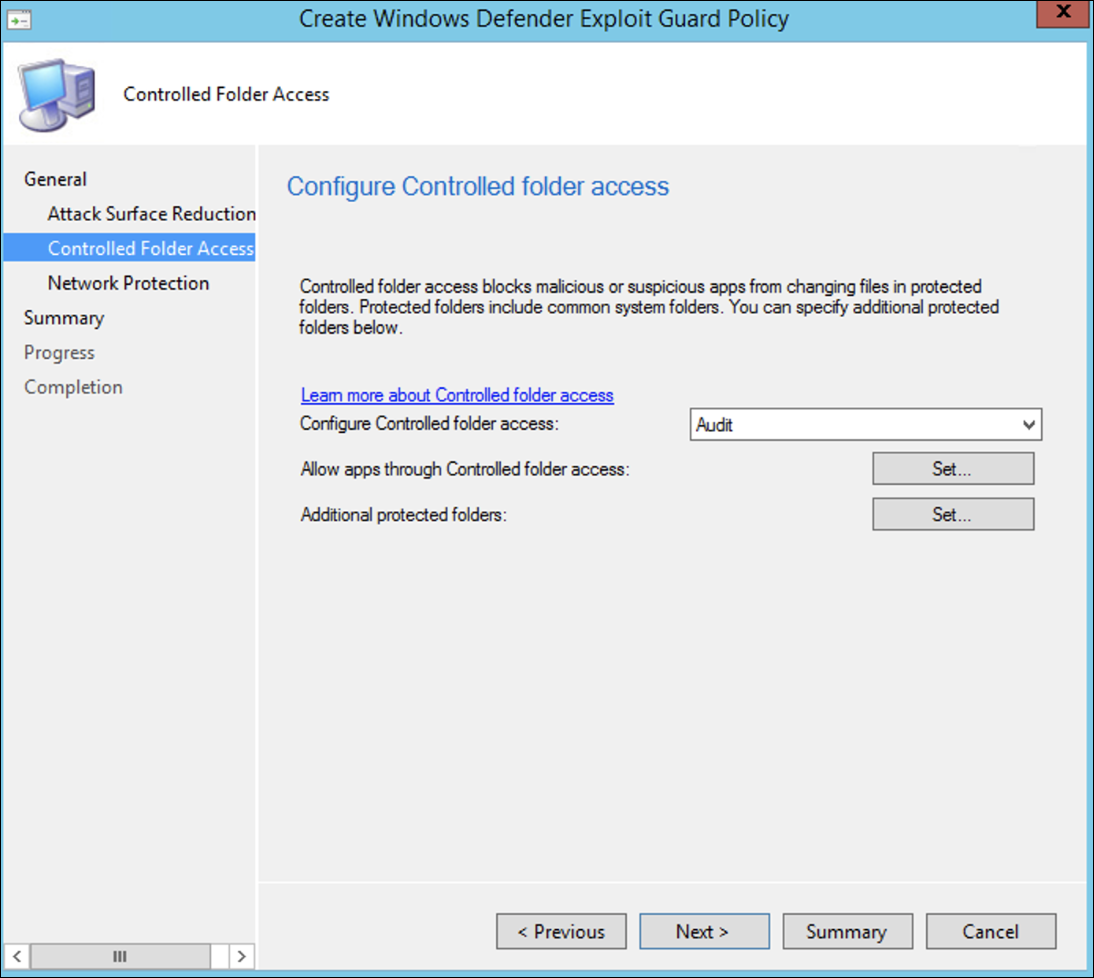This screenshot has height=978, width=1094.
Task: Close the Exploit Guard Policy wizard
Action: click(x=1063, y=13)
